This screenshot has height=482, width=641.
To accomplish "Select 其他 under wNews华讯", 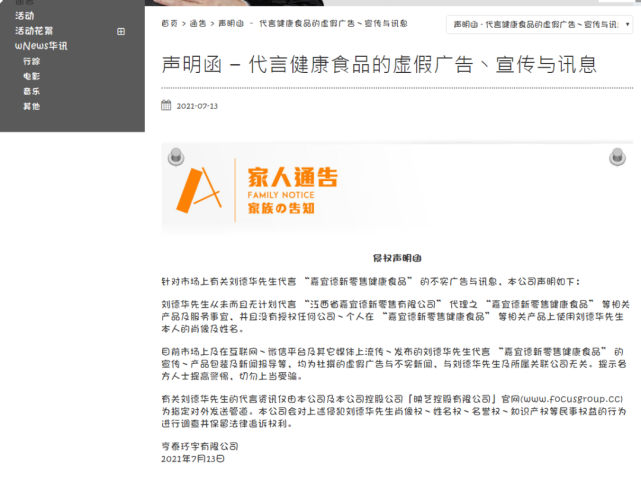I will click(31, 107).
